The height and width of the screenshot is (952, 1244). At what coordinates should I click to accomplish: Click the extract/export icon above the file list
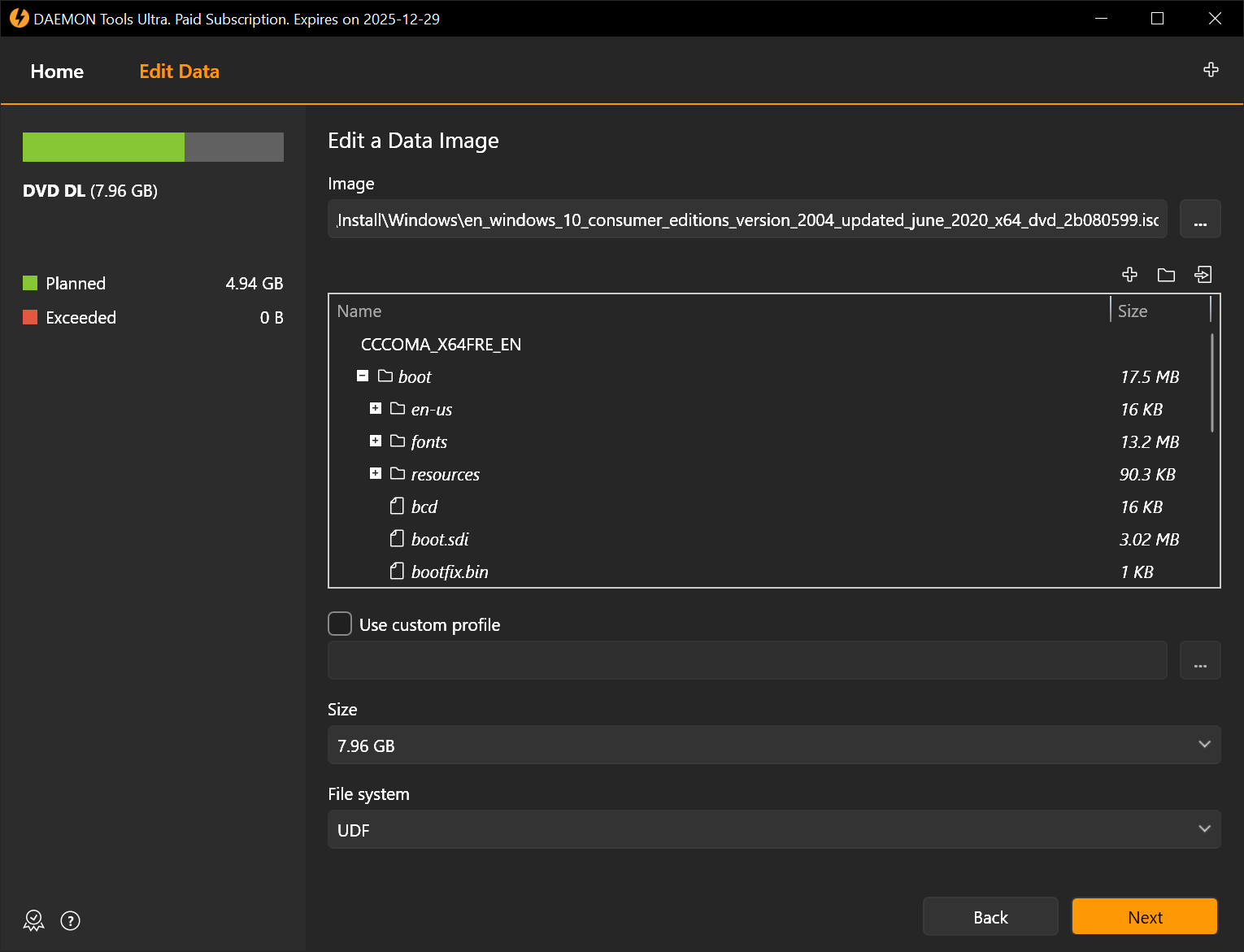click(x=1203, y=275)
